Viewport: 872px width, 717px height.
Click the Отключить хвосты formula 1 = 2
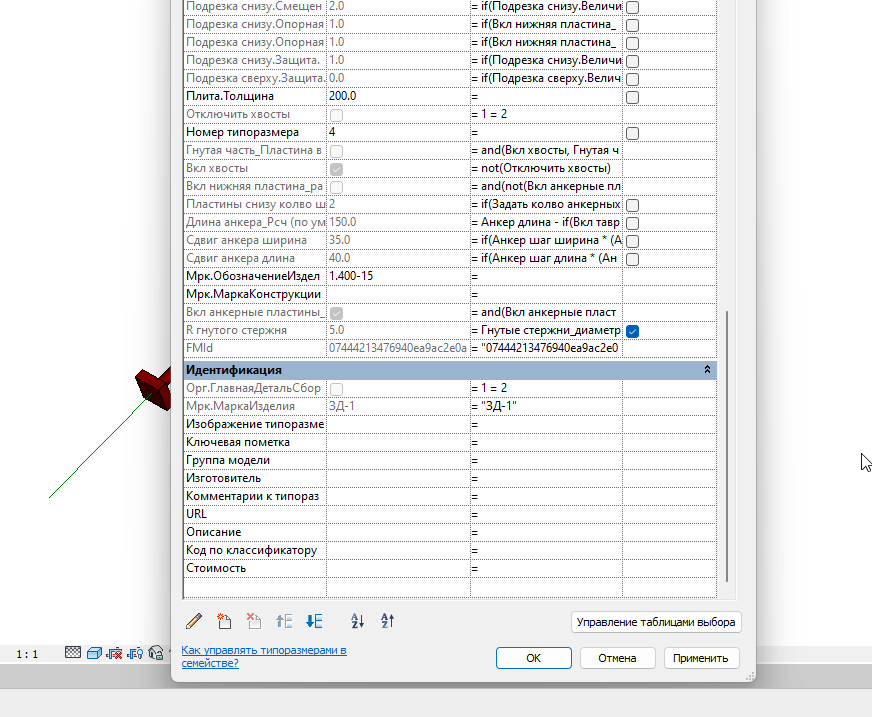coord(546,114)
